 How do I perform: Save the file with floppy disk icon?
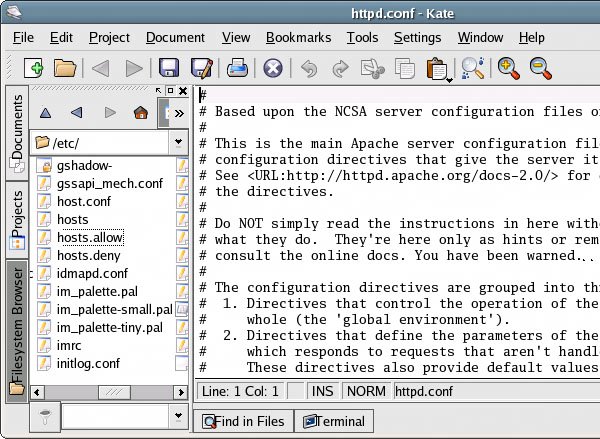[170, 68]
